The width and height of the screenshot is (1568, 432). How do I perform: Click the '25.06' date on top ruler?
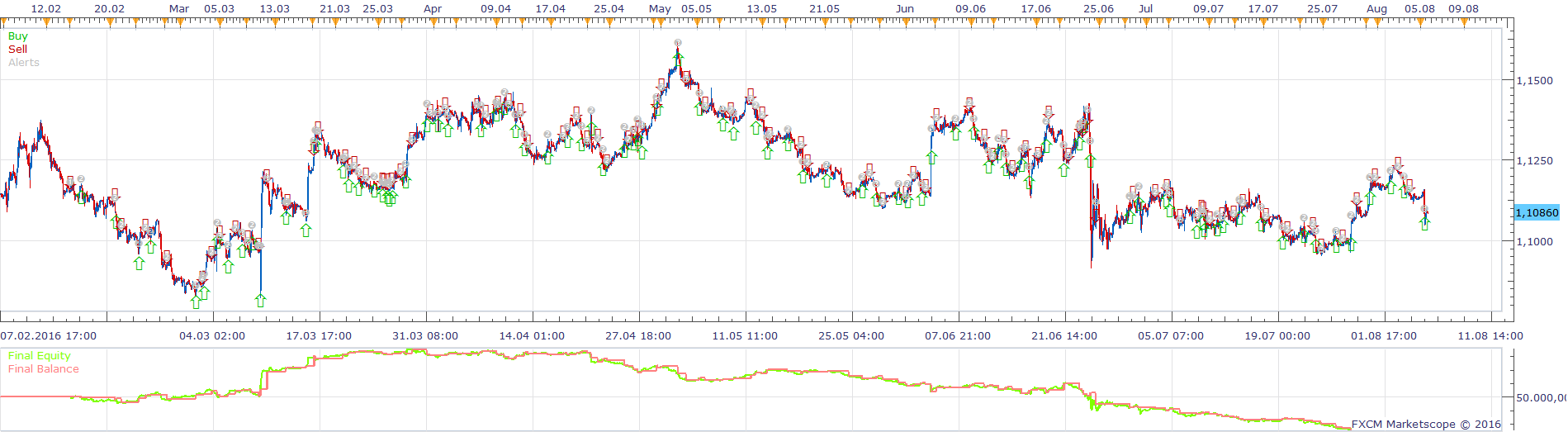tap(1098, 8)
